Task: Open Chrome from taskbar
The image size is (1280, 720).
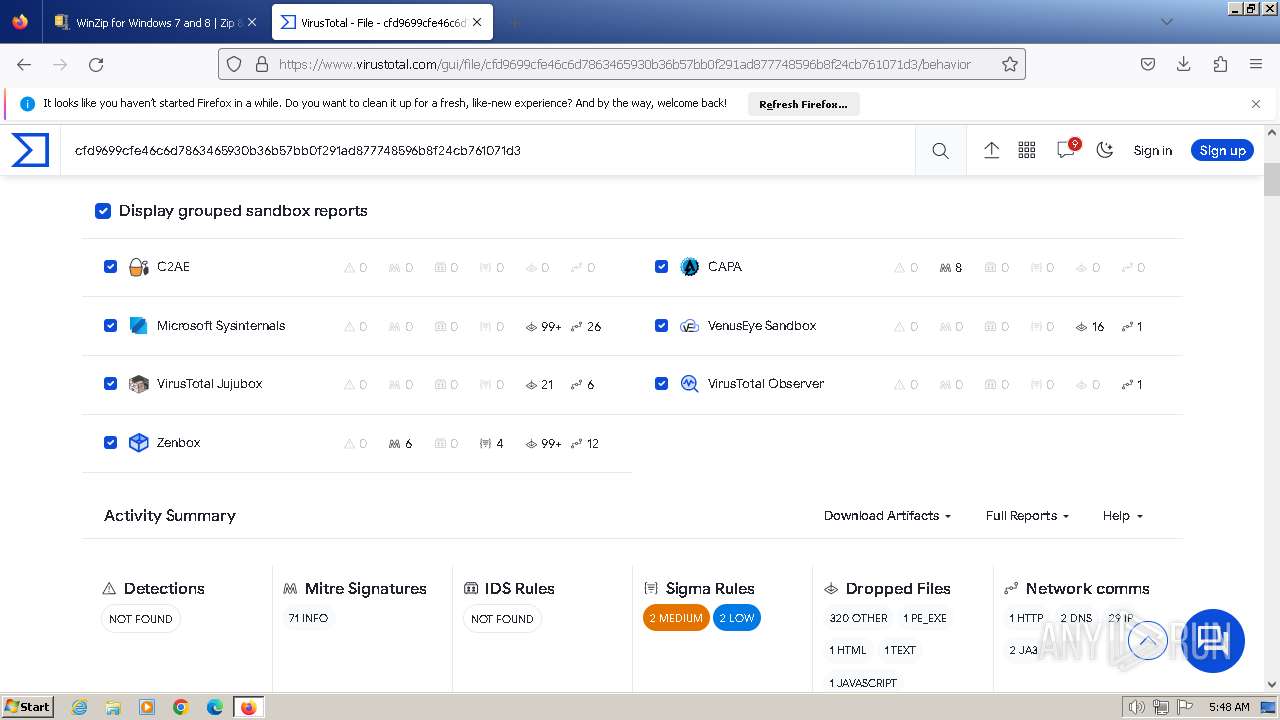Action: click(181, 707)
